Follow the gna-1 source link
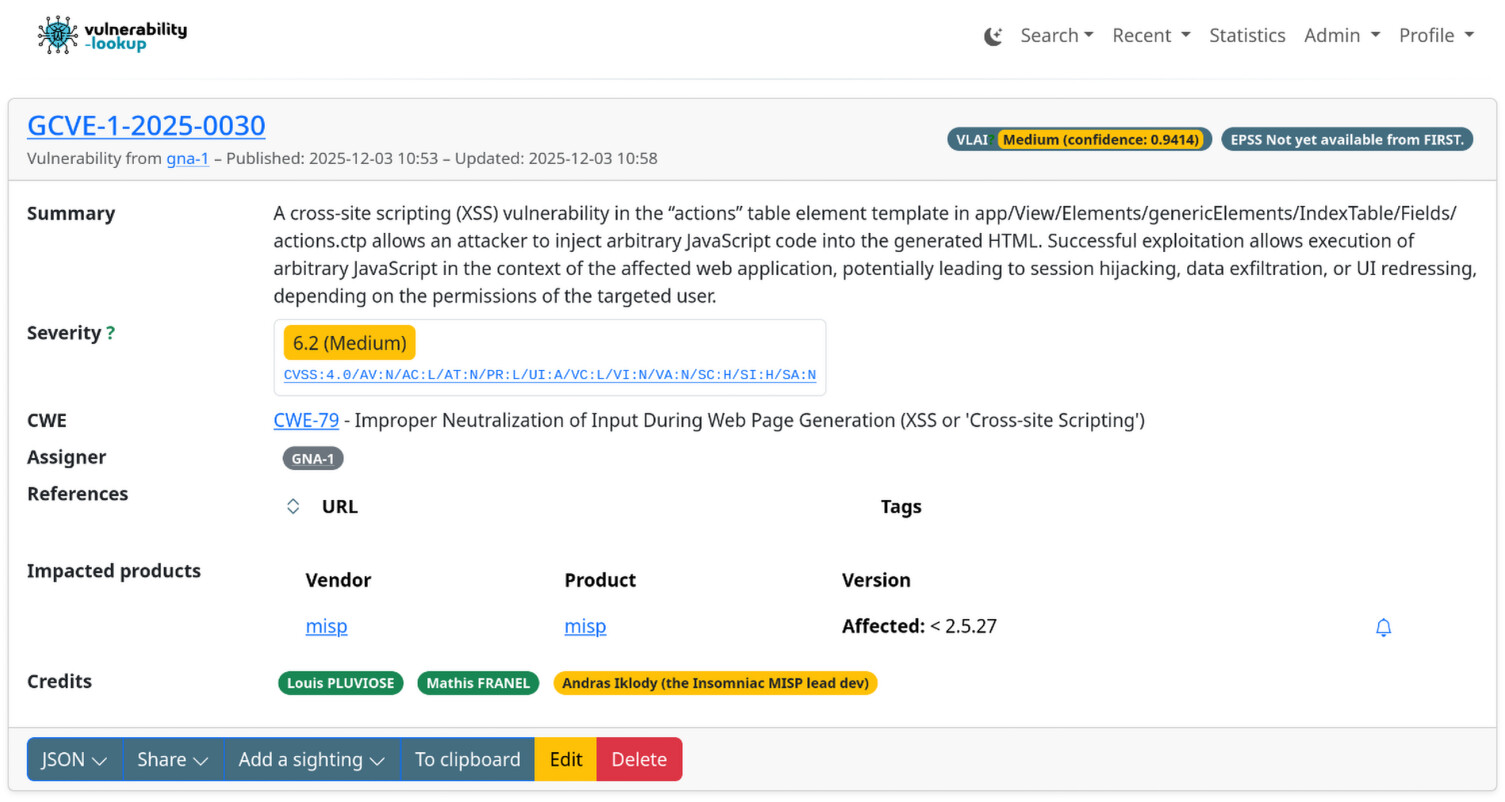The height and width of the screenshot is (802, 1505). coord(187,158)
